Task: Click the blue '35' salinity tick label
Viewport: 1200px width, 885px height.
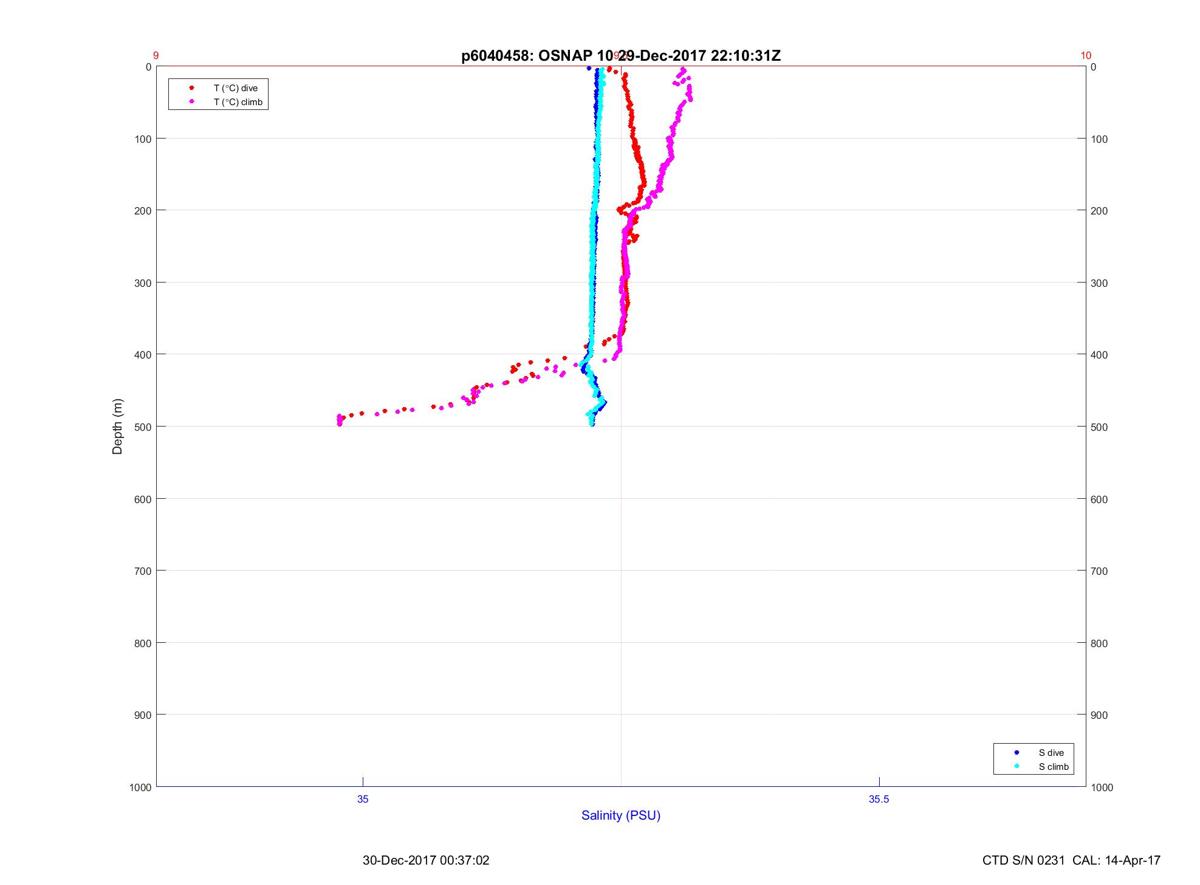Action: (363, 799)
